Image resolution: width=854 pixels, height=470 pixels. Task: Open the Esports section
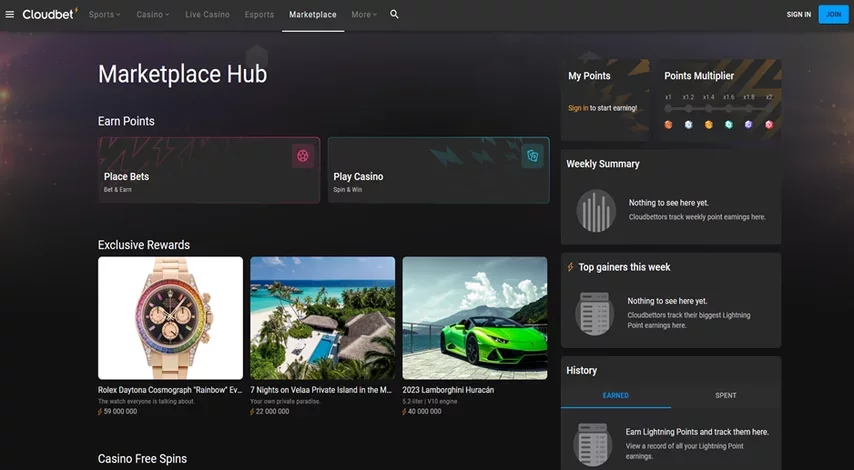pos(259,15)
